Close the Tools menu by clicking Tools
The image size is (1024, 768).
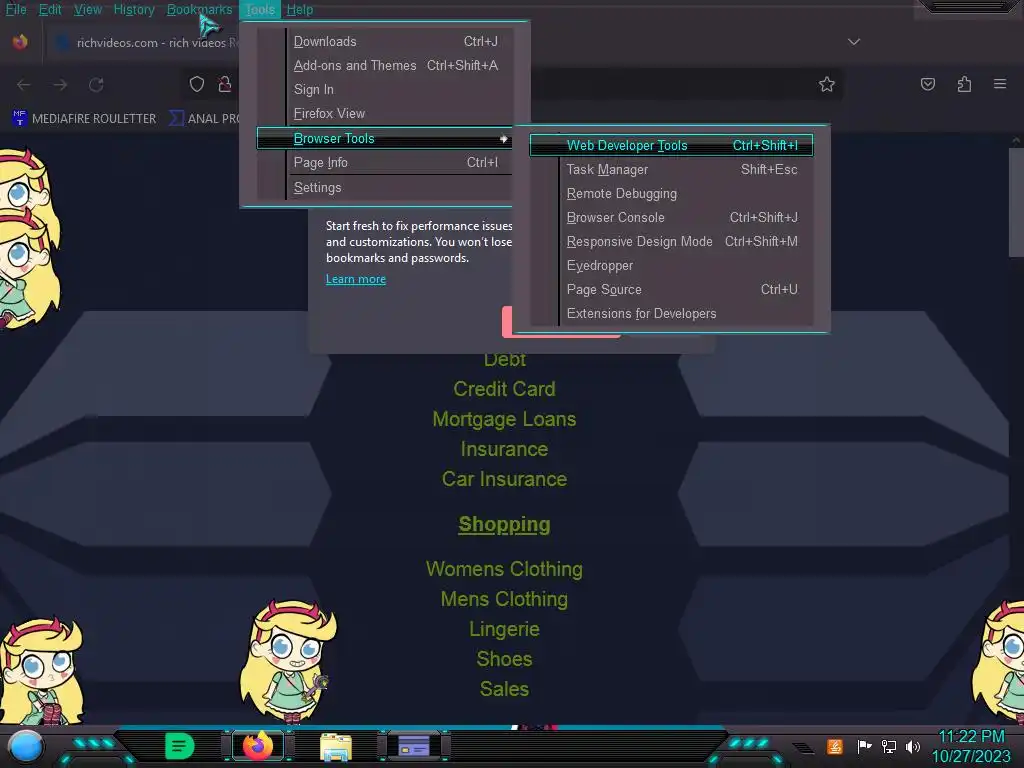pyautogui.click(x=260, y=10)
